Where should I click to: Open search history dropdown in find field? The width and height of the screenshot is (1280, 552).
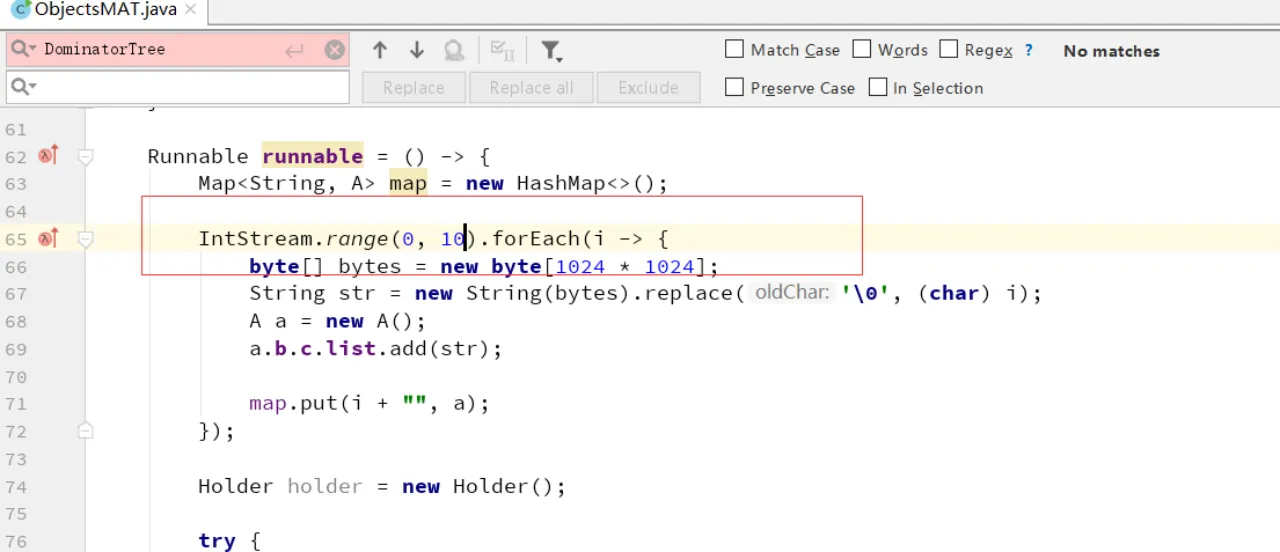pos(25,49)
